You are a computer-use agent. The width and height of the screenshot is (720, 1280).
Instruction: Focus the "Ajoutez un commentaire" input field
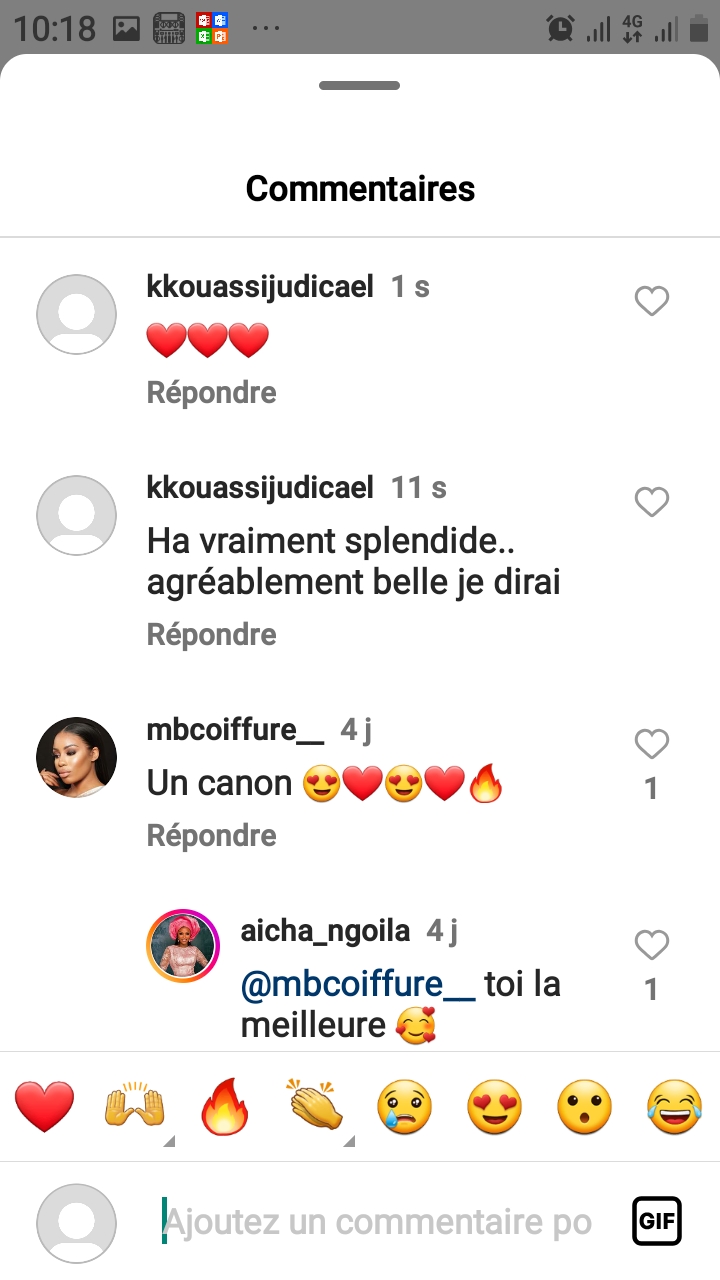[380, 1222]
